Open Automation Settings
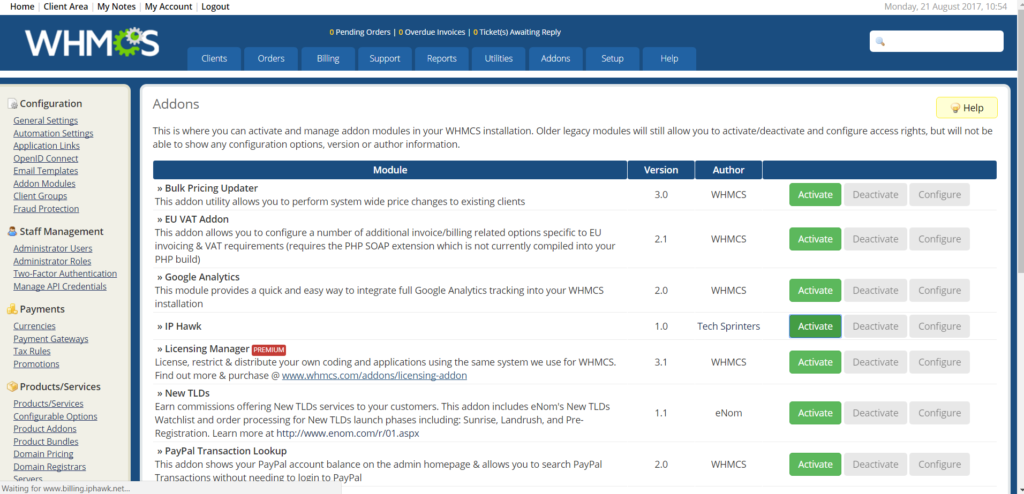The image size is (1024, 494). [x=54, y=133]
